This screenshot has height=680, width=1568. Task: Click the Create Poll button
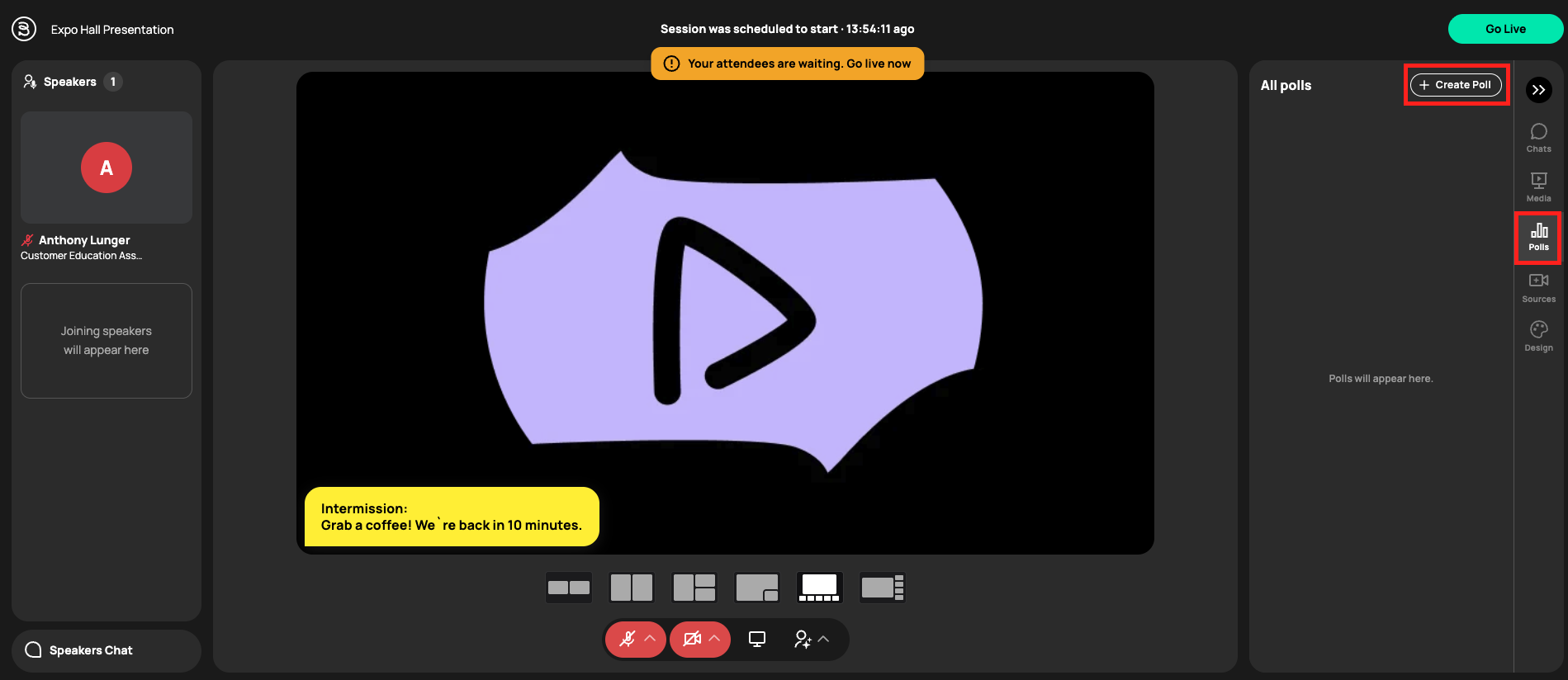(x=1456, y=85)
